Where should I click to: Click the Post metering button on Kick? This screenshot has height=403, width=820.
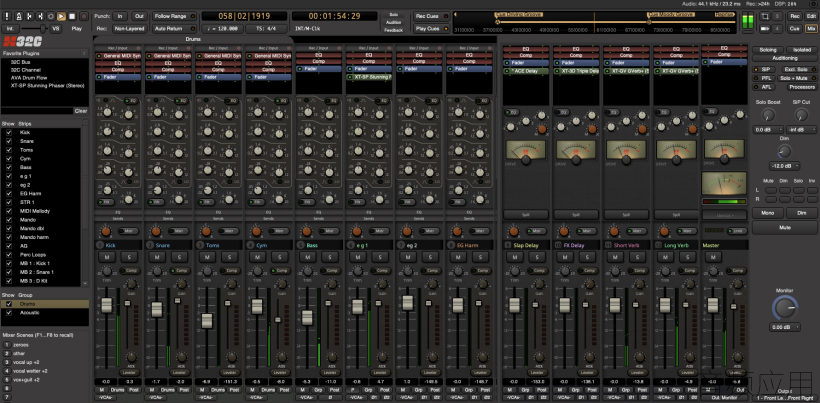(134, 390)
